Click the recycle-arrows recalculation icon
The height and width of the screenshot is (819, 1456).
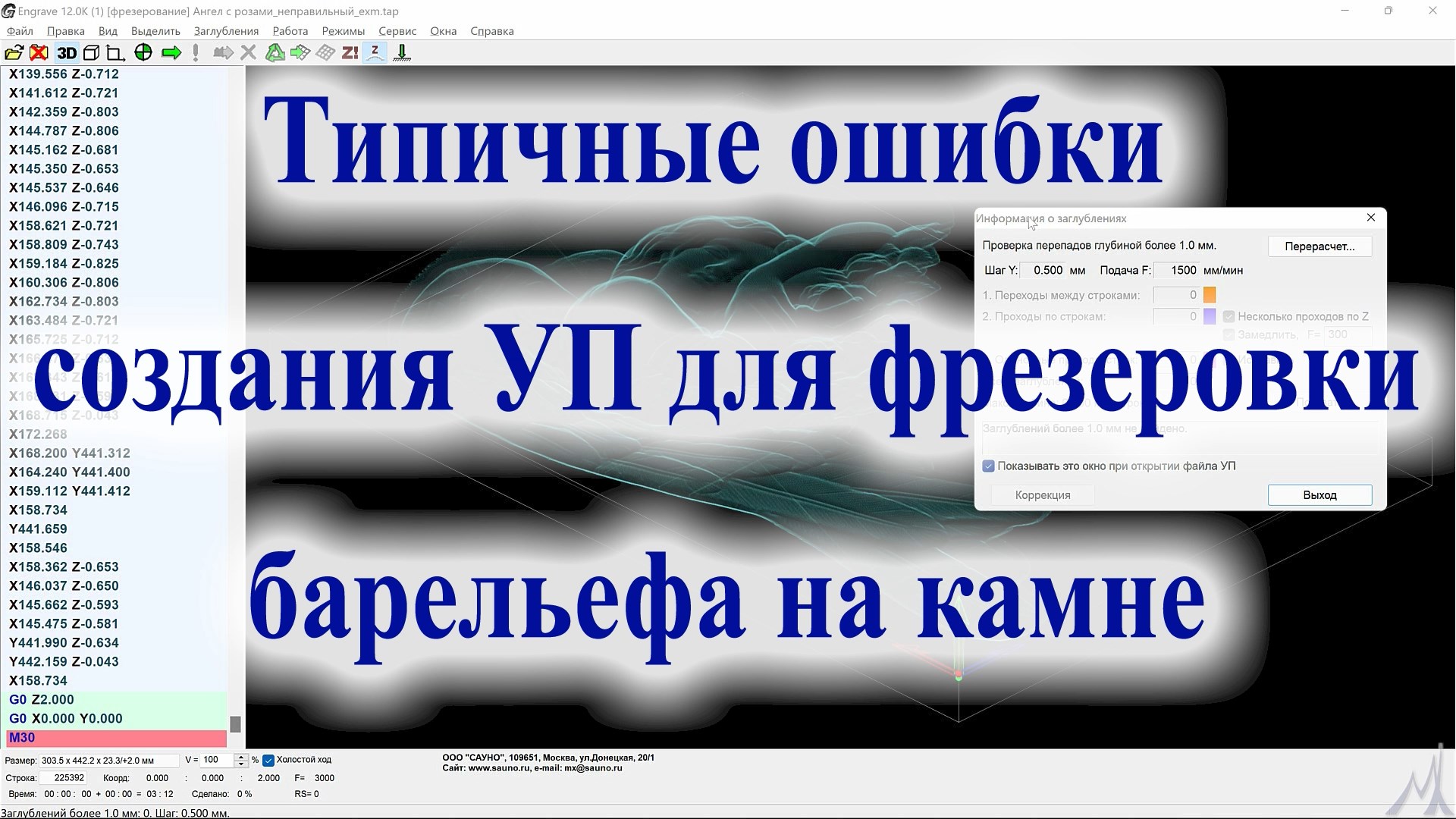click(x=275, y=52)
